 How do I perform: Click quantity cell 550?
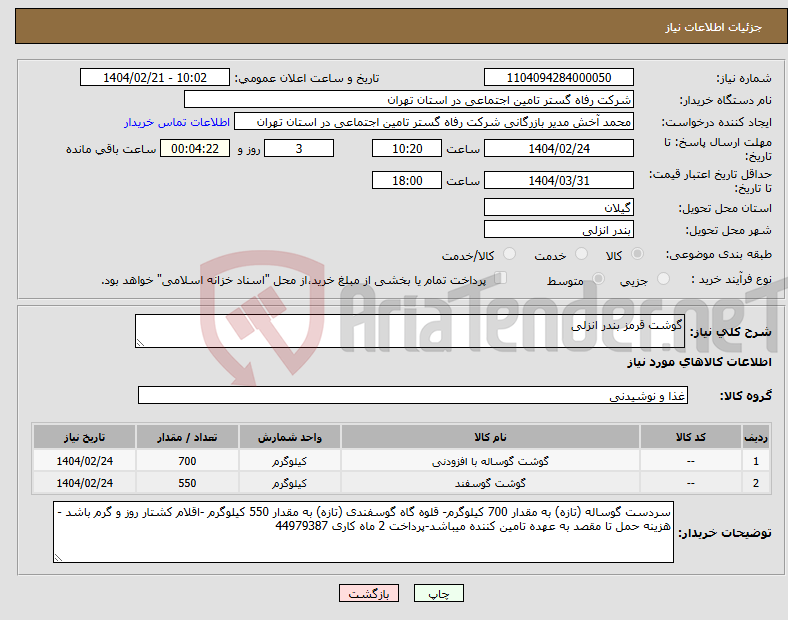187,483
